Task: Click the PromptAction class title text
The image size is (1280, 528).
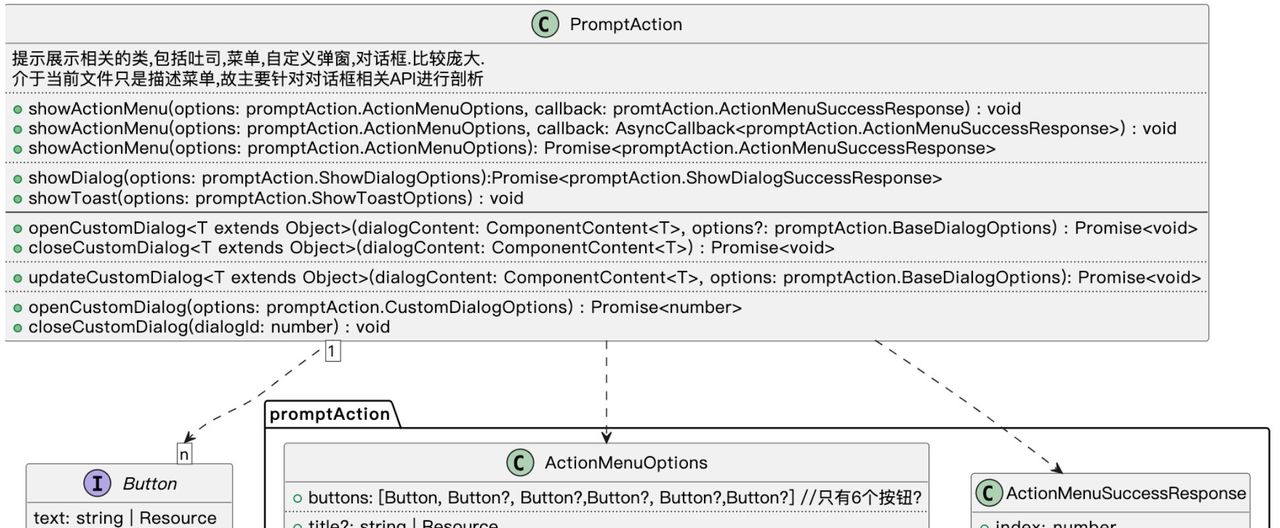Action: pyautogui.click(x=626, y=24)
